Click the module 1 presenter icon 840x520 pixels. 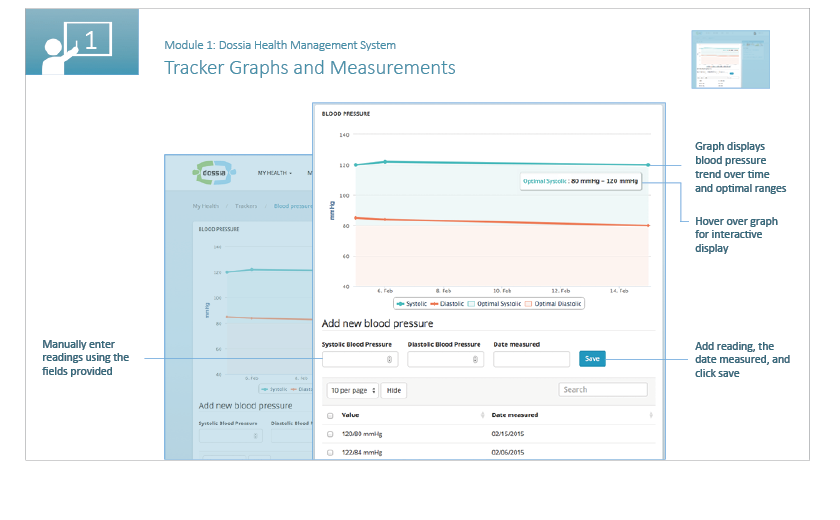click(x=82, y=42)
